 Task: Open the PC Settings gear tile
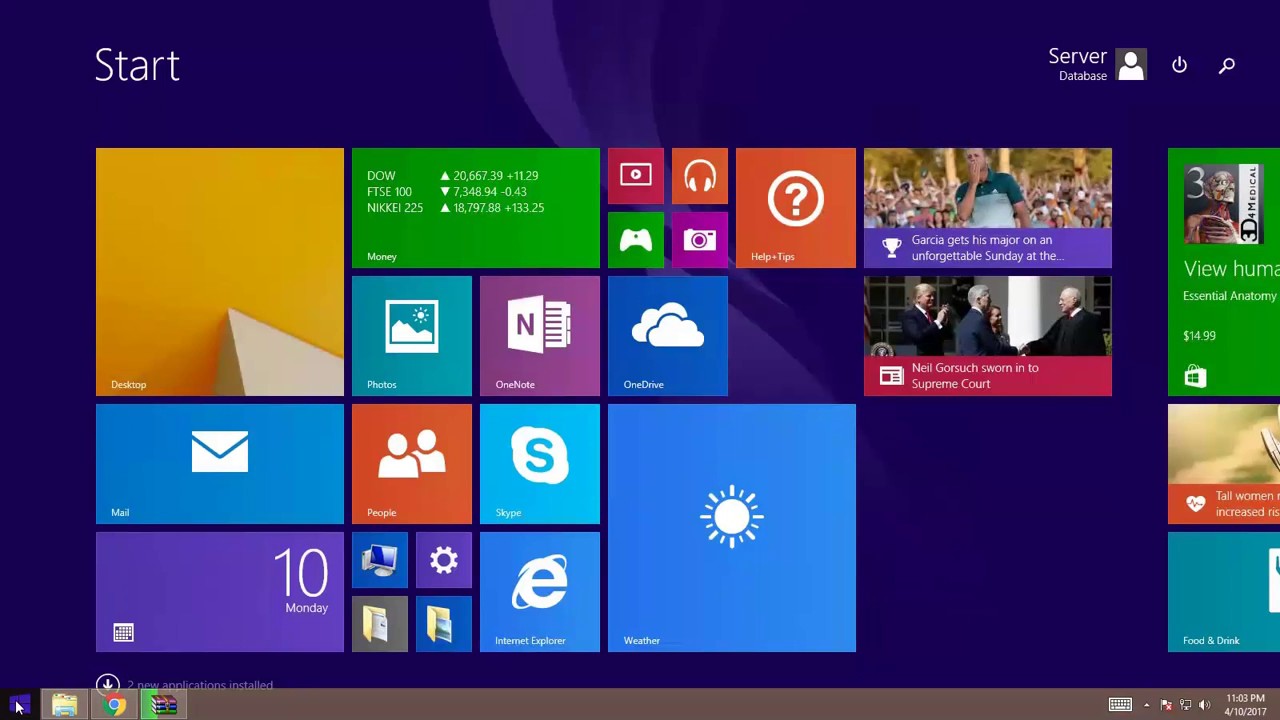click(444, 560)
